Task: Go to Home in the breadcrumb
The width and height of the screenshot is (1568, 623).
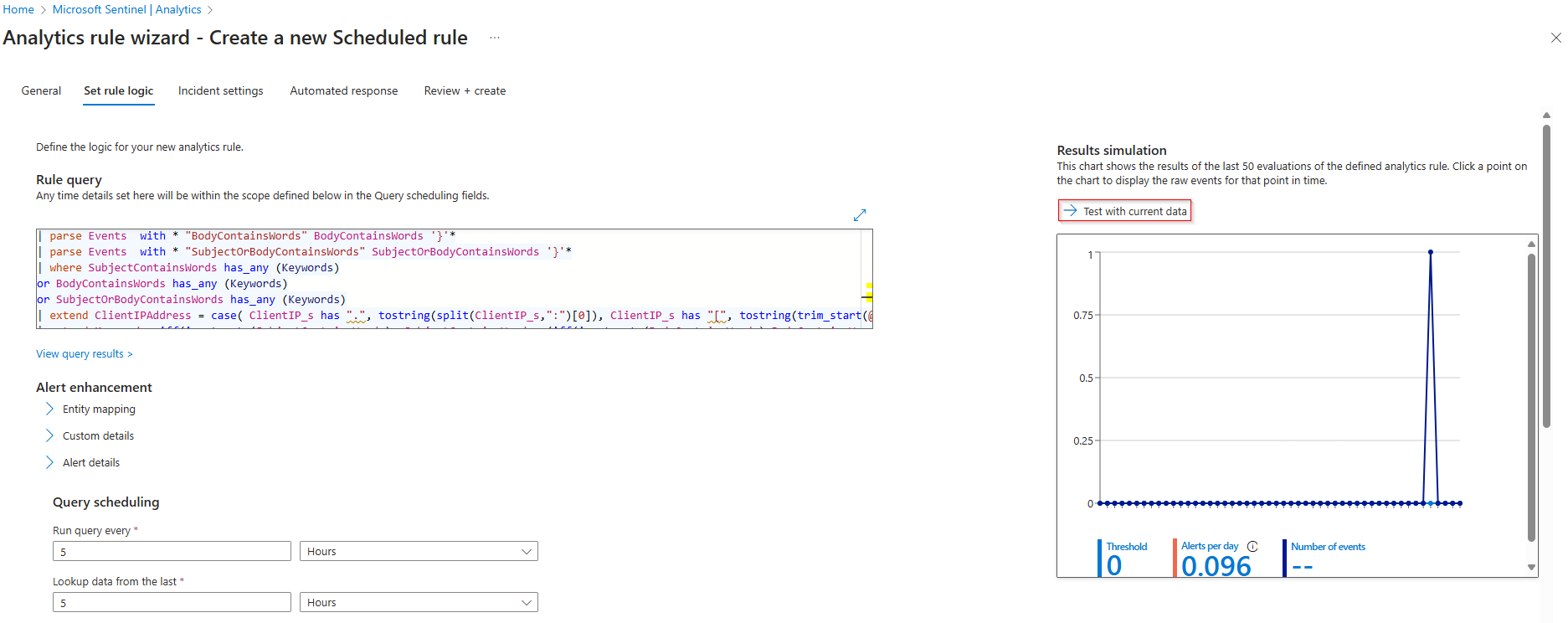Action: click(x=18, y=9)
